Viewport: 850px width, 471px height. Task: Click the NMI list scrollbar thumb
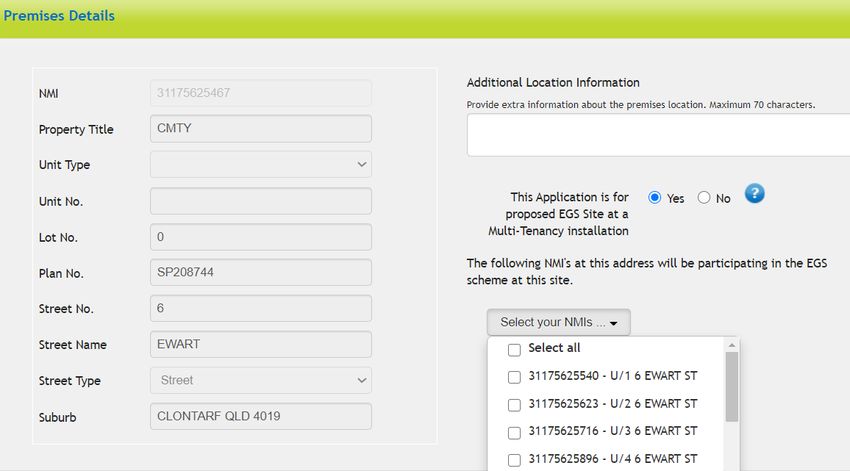[x=732, y=386]
